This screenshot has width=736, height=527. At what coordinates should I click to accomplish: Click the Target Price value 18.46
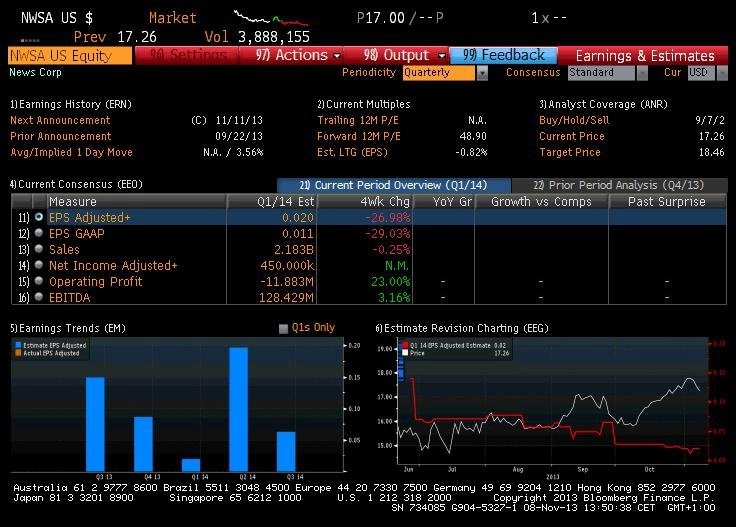tap(712, 152)
